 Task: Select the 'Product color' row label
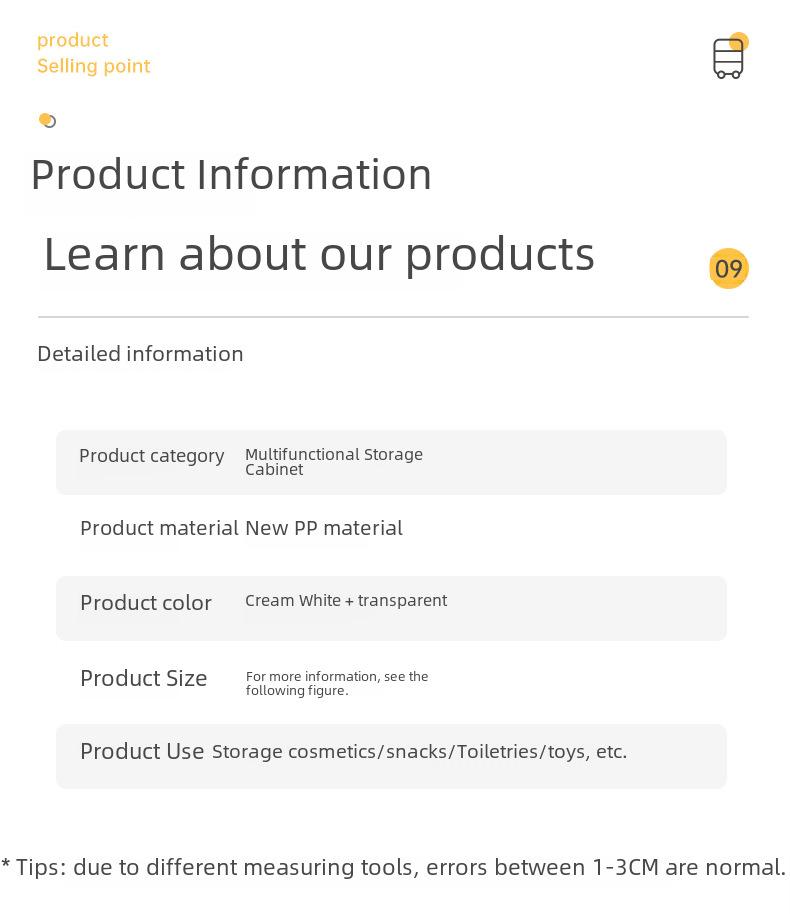[x=146, y=603]
